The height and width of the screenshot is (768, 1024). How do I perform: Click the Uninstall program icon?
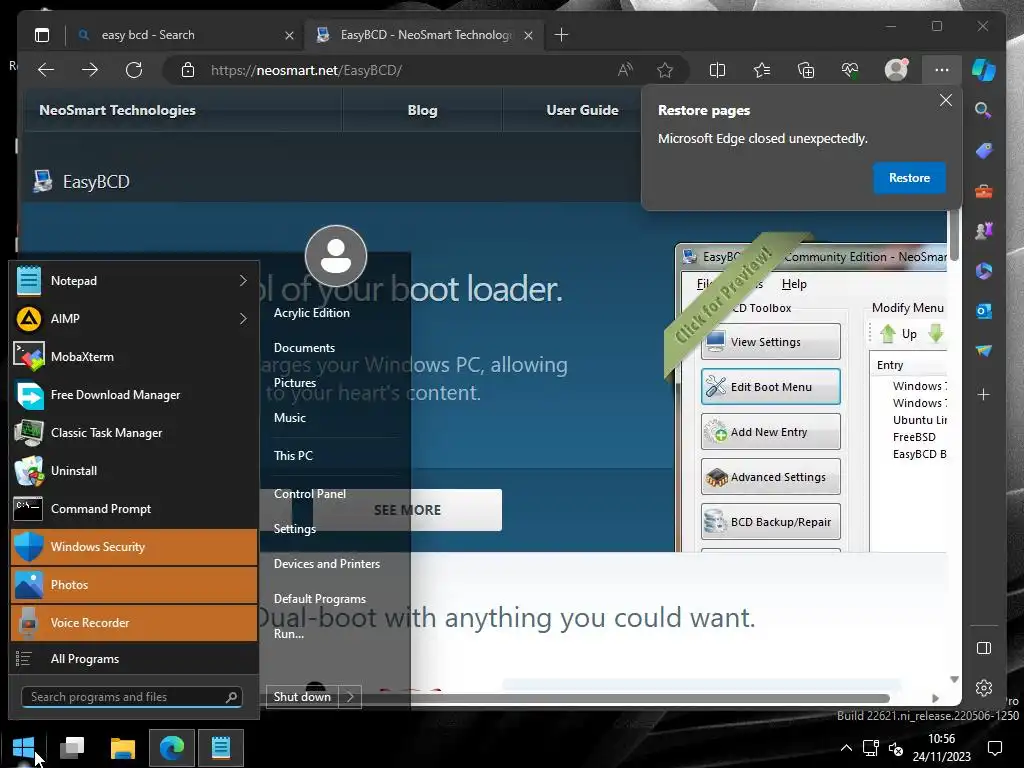(29, 470)
